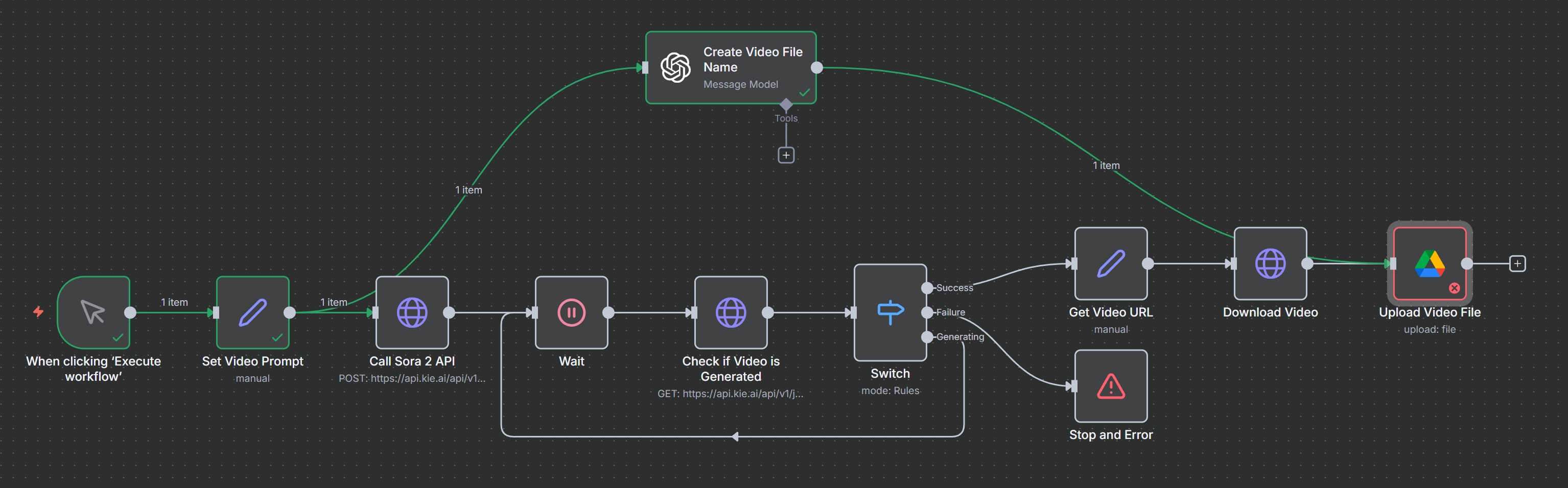
Task: Add a node after Upload Video File
Action: click(1517, 263)
